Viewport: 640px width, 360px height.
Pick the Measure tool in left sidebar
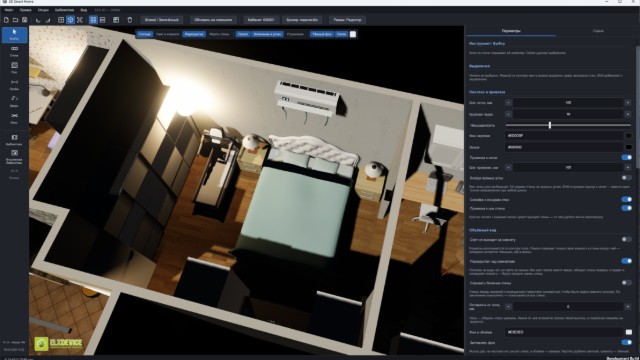[14, 102]
